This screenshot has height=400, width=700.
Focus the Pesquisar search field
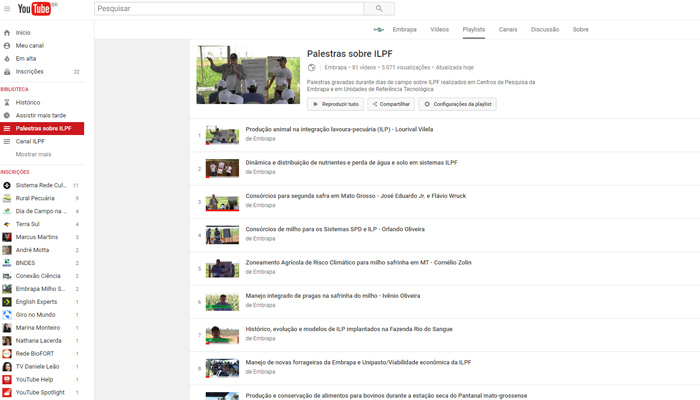228,9
